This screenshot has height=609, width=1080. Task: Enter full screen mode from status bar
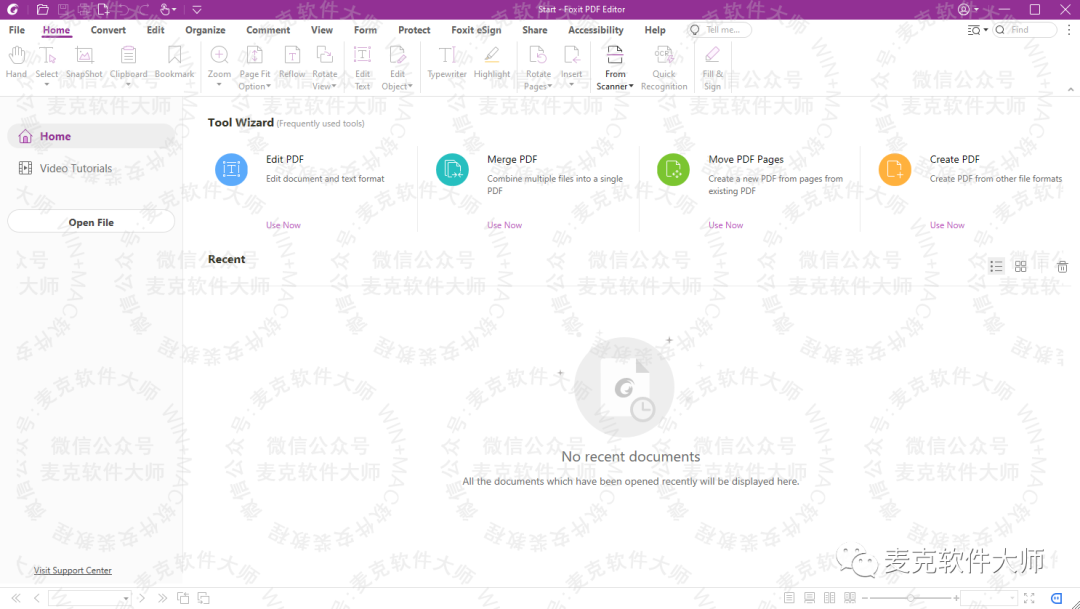1029,598
